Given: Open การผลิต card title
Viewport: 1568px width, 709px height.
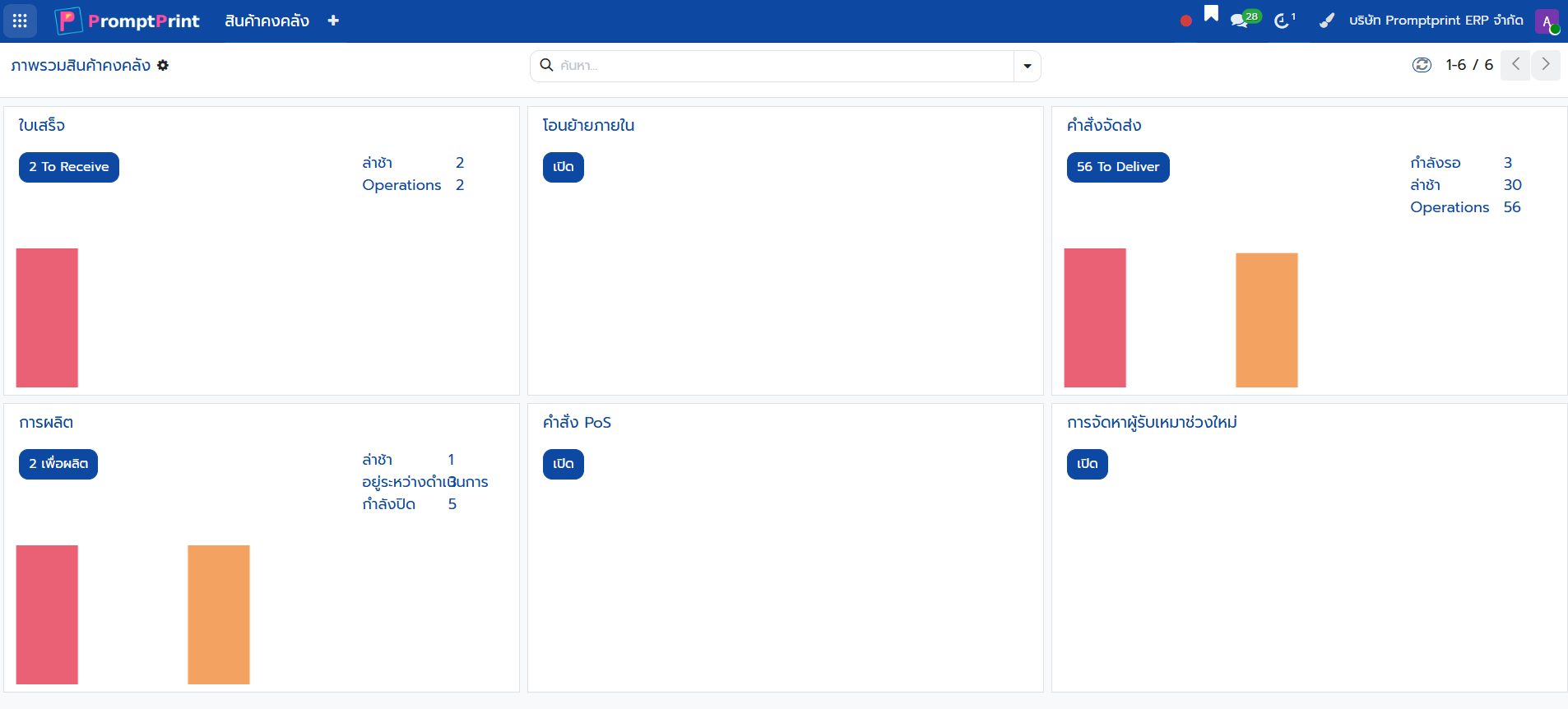Looking at the screenshot, I should click(x=46, y=422).
